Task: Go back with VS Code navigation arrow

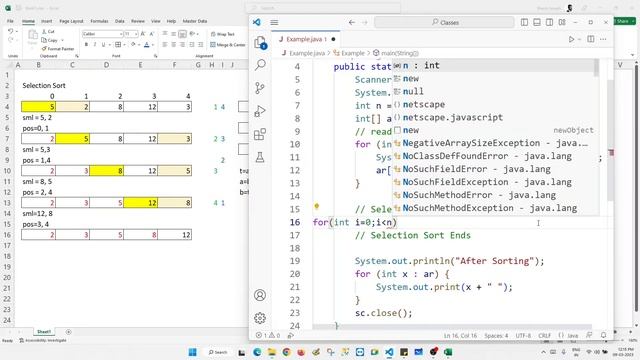Action: click(351, 22)
